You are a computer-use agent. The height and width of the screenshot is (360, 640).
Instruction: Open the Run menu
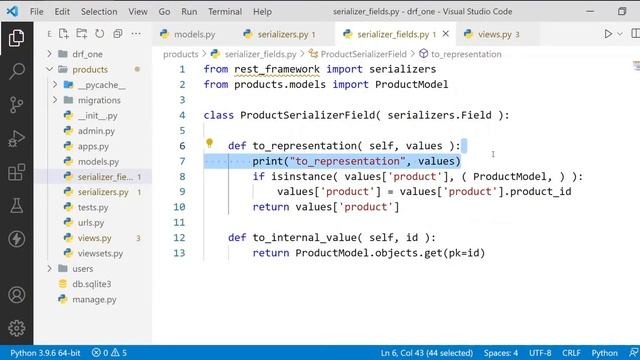[189, 11]
